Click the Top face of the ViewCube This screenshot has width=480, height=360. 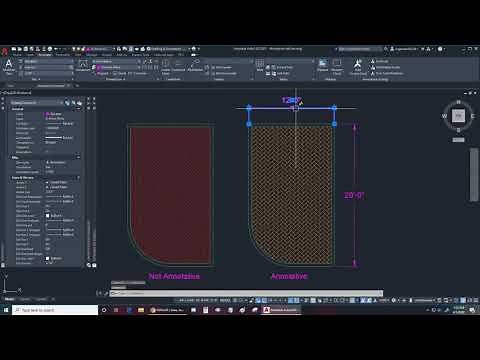pyautogui.click(x=458, y=116)
